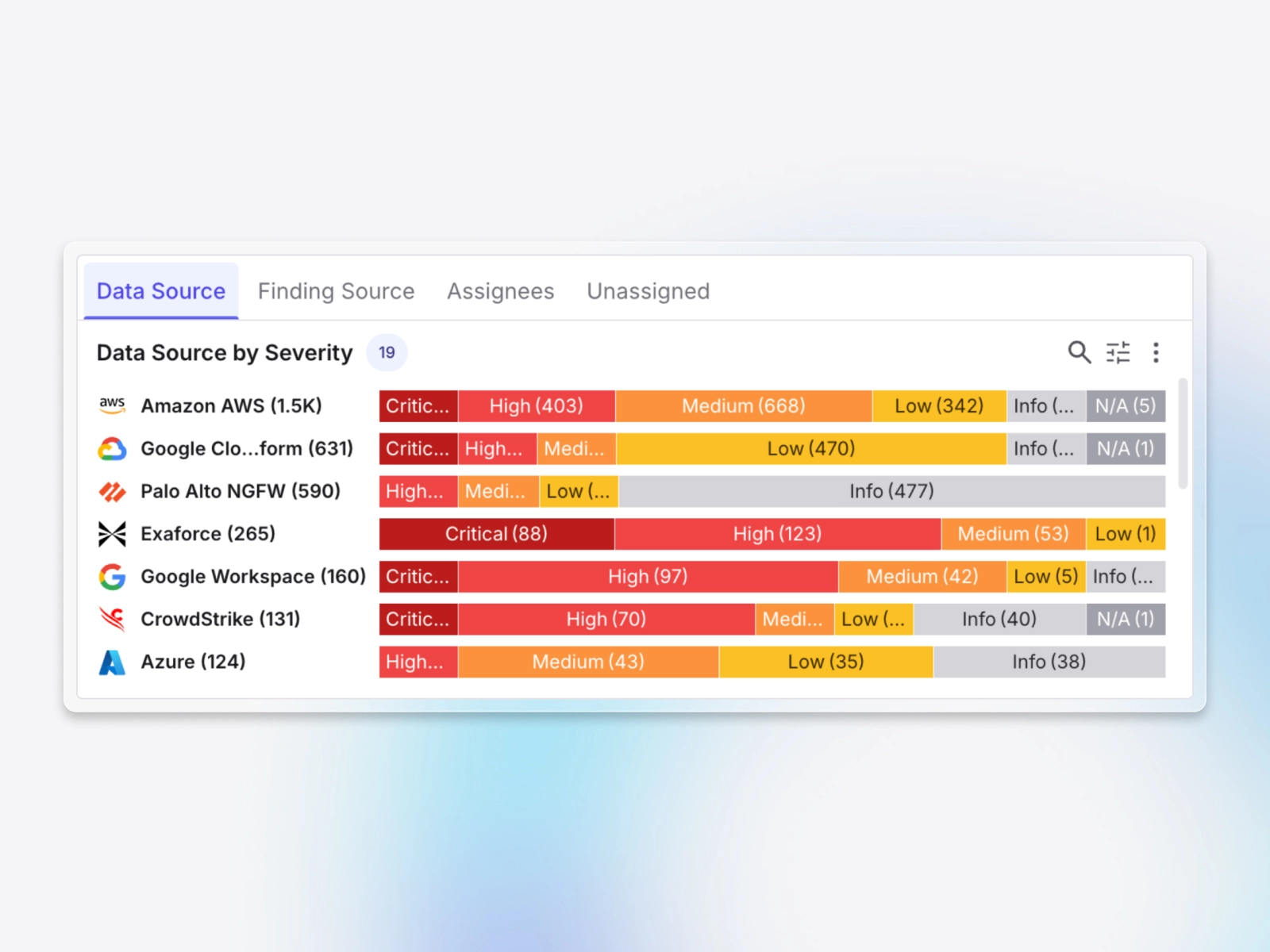
Task: Click the 19 count badge
Action: coord(387,352)
